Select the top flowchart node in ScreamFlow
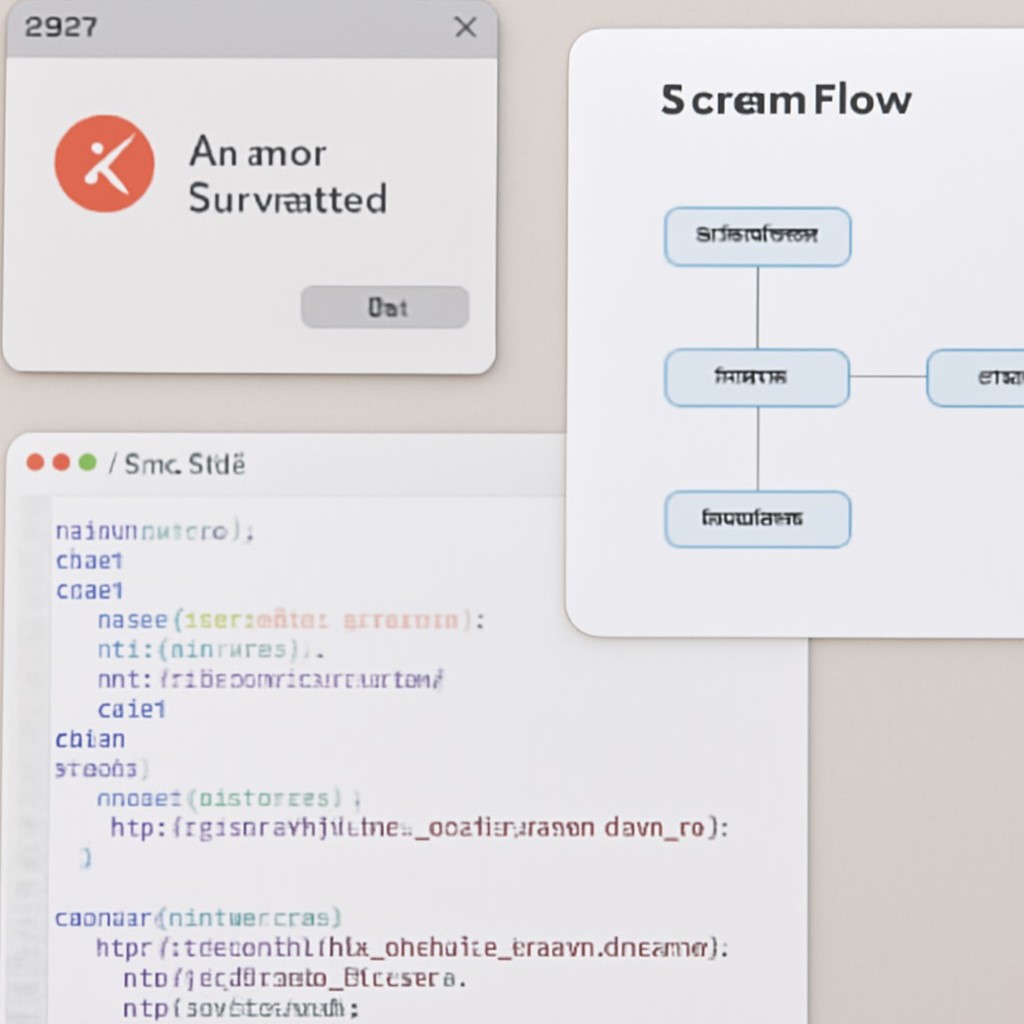 tap(757, 237)
